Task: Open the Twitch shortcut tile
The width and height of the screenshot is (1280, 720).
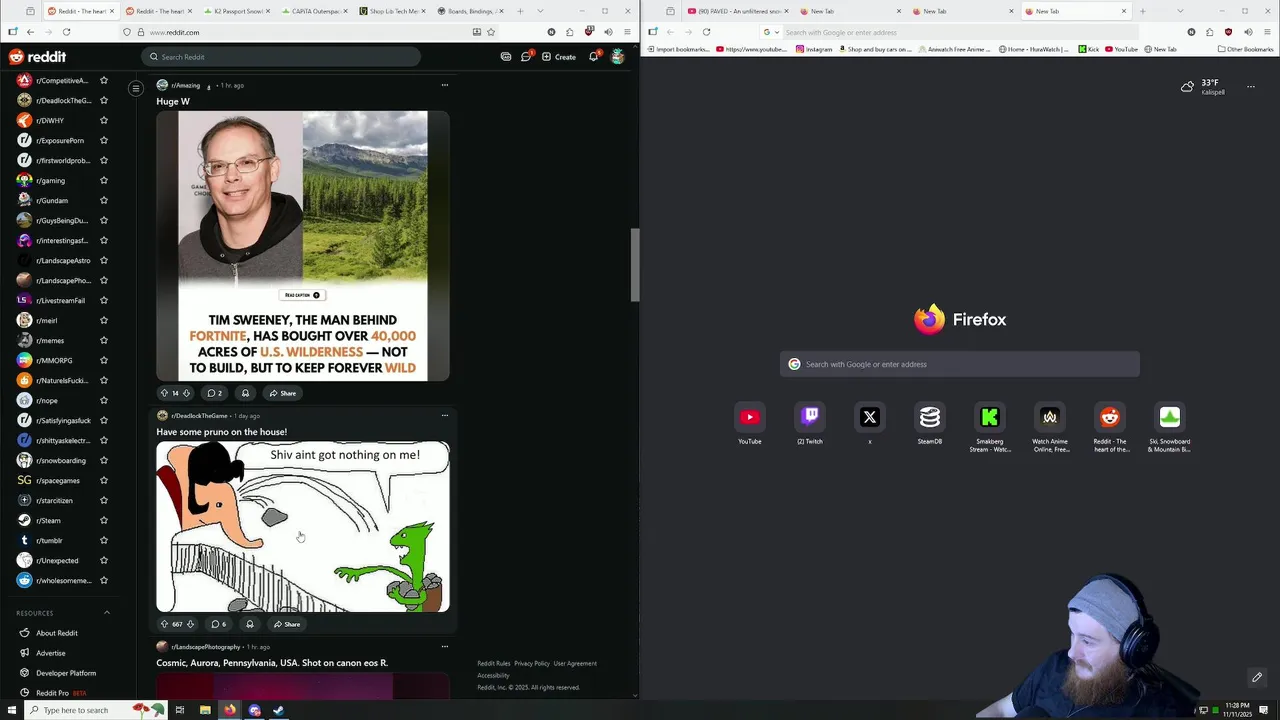Action: pos(810,417)
